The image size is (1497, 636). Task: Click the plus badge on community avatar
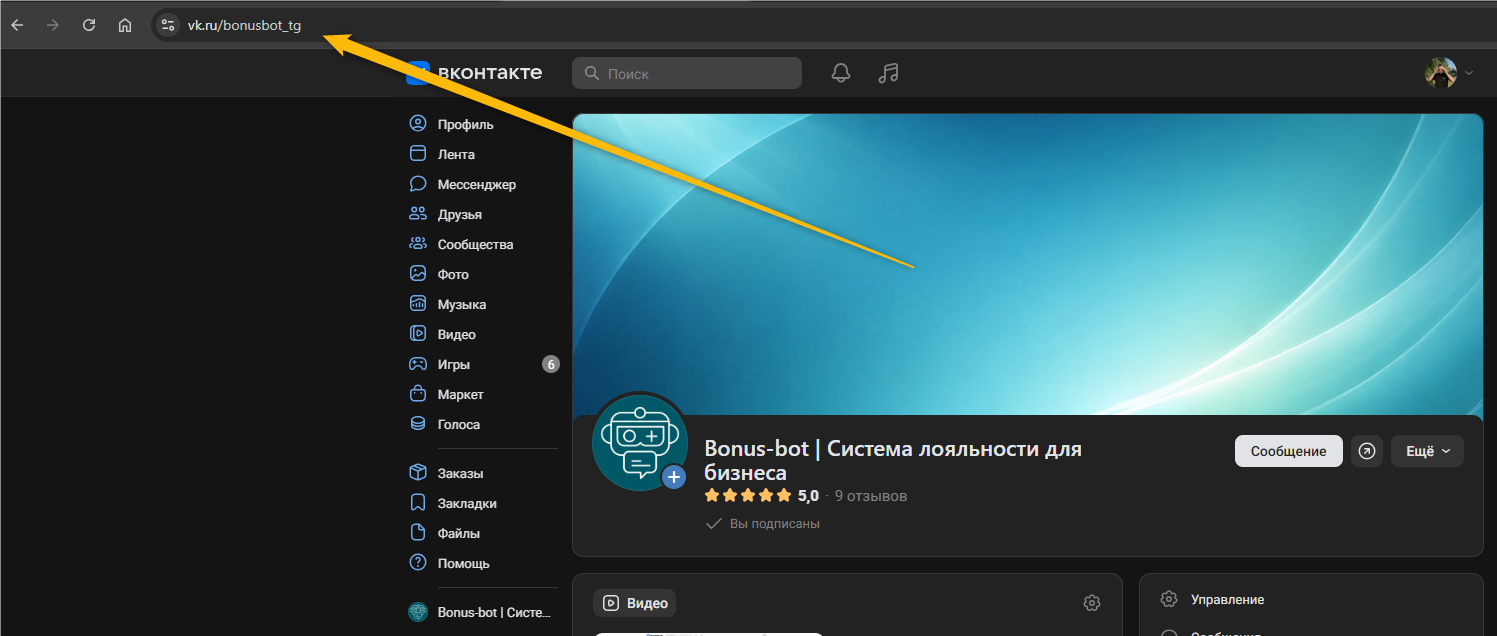tap(675, 477)
